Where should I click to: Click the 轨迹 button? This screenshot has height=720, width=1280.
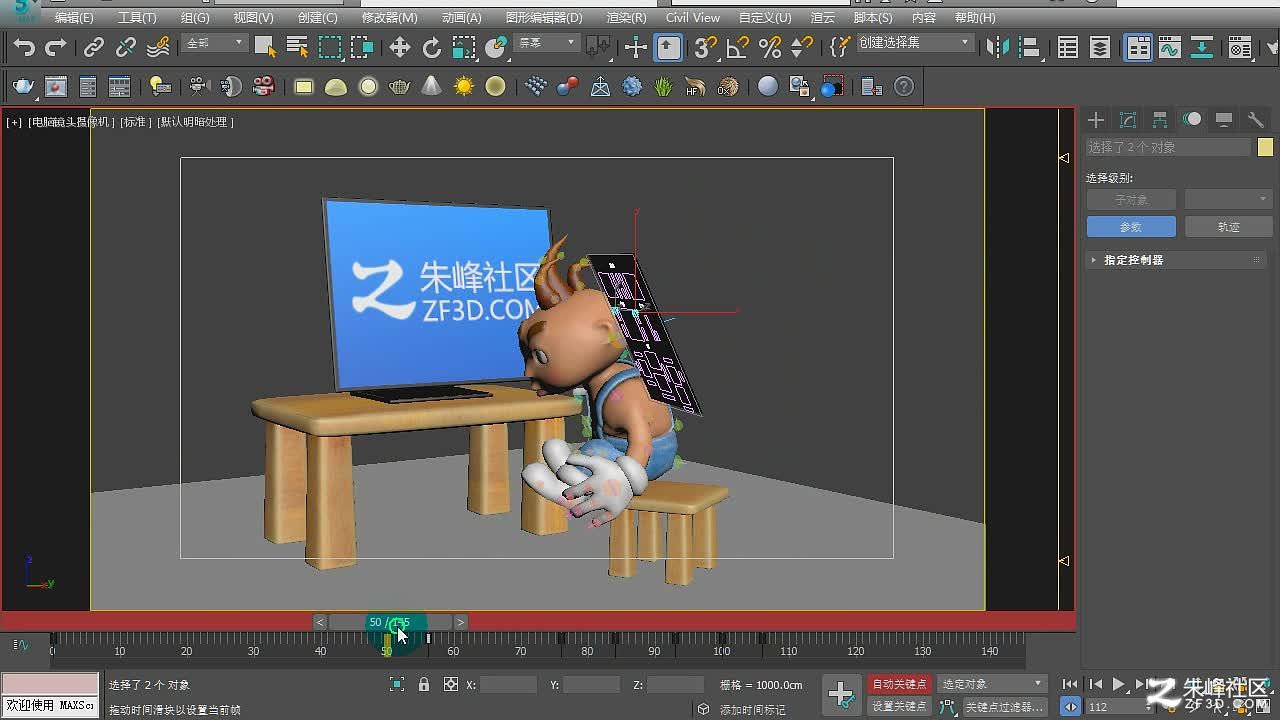tap(1228, 227)
